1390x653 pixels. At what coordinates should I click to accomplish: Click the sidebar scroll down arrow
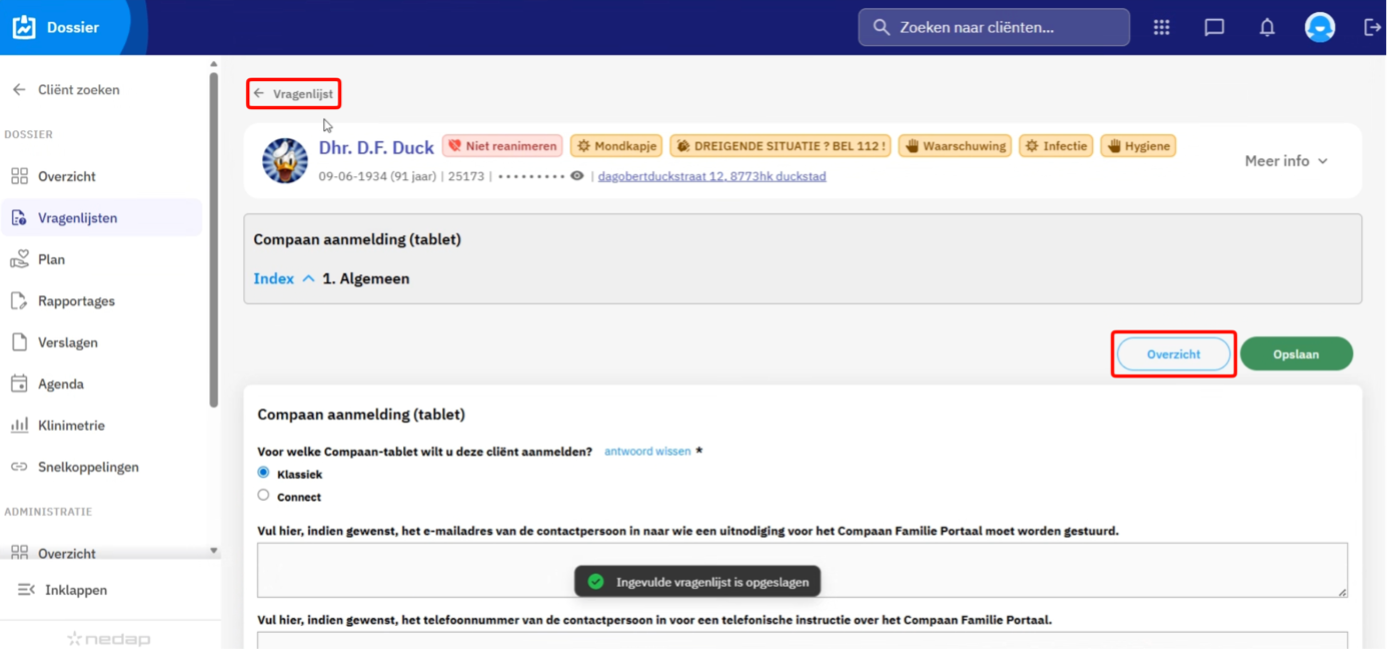[213, 551]
